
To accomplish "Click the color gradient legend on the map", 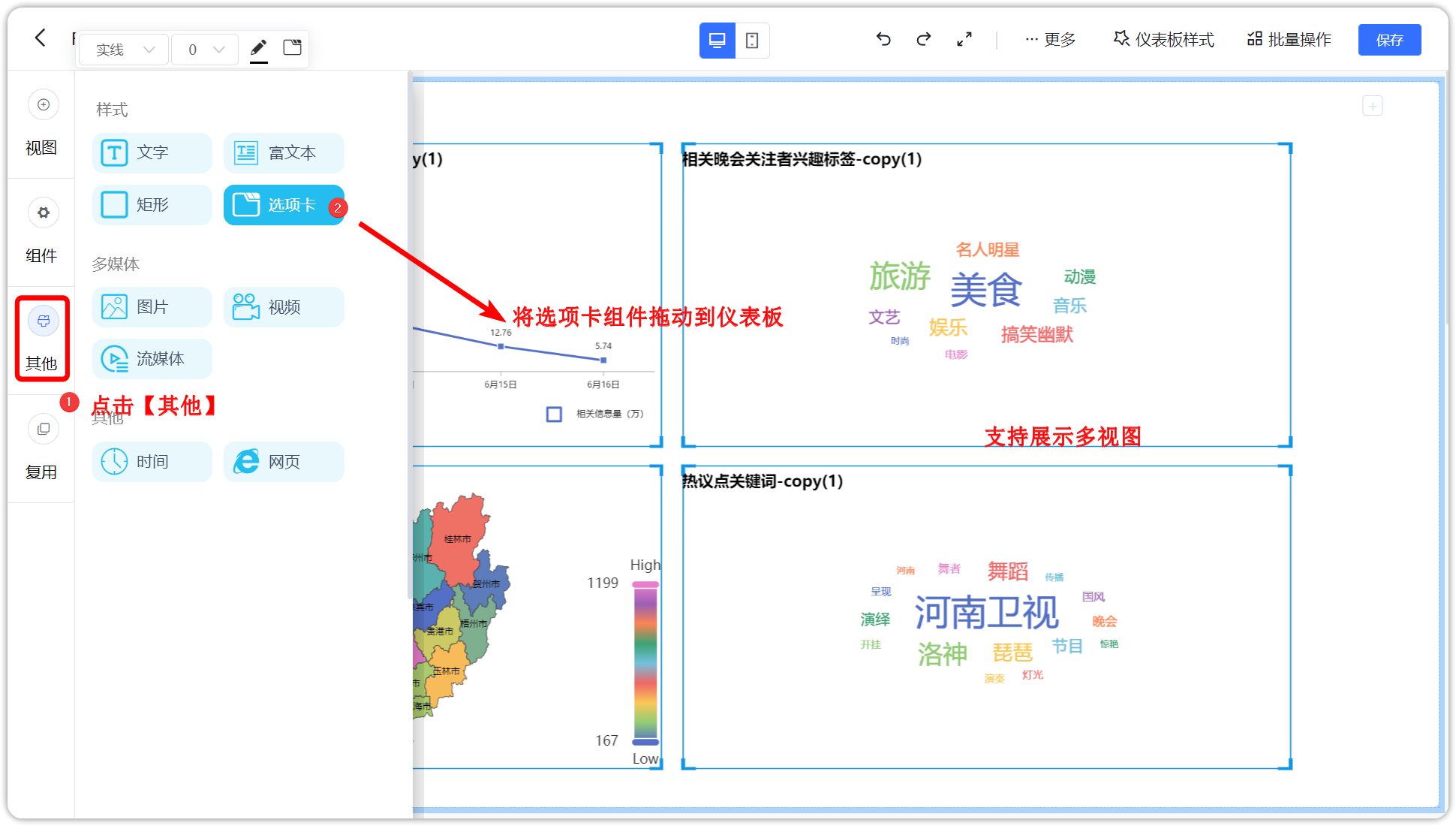I will click(x=644, y=661).
